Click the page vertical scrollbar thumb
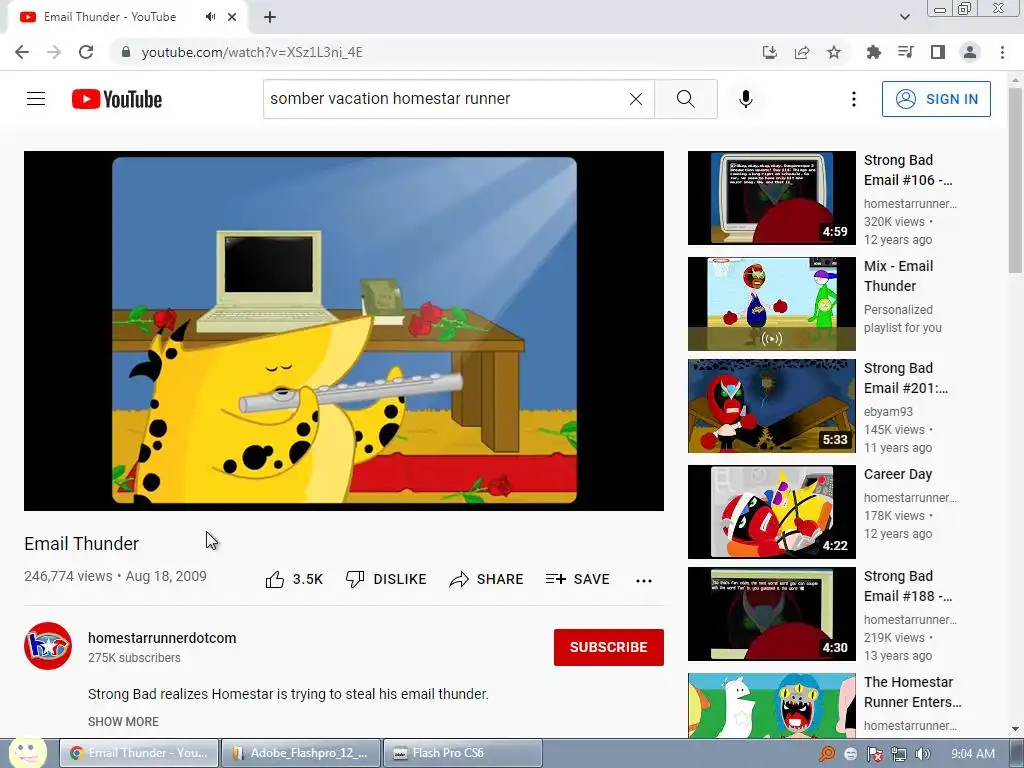This screenshot has width=1024, height=768. coord(1015,180)
